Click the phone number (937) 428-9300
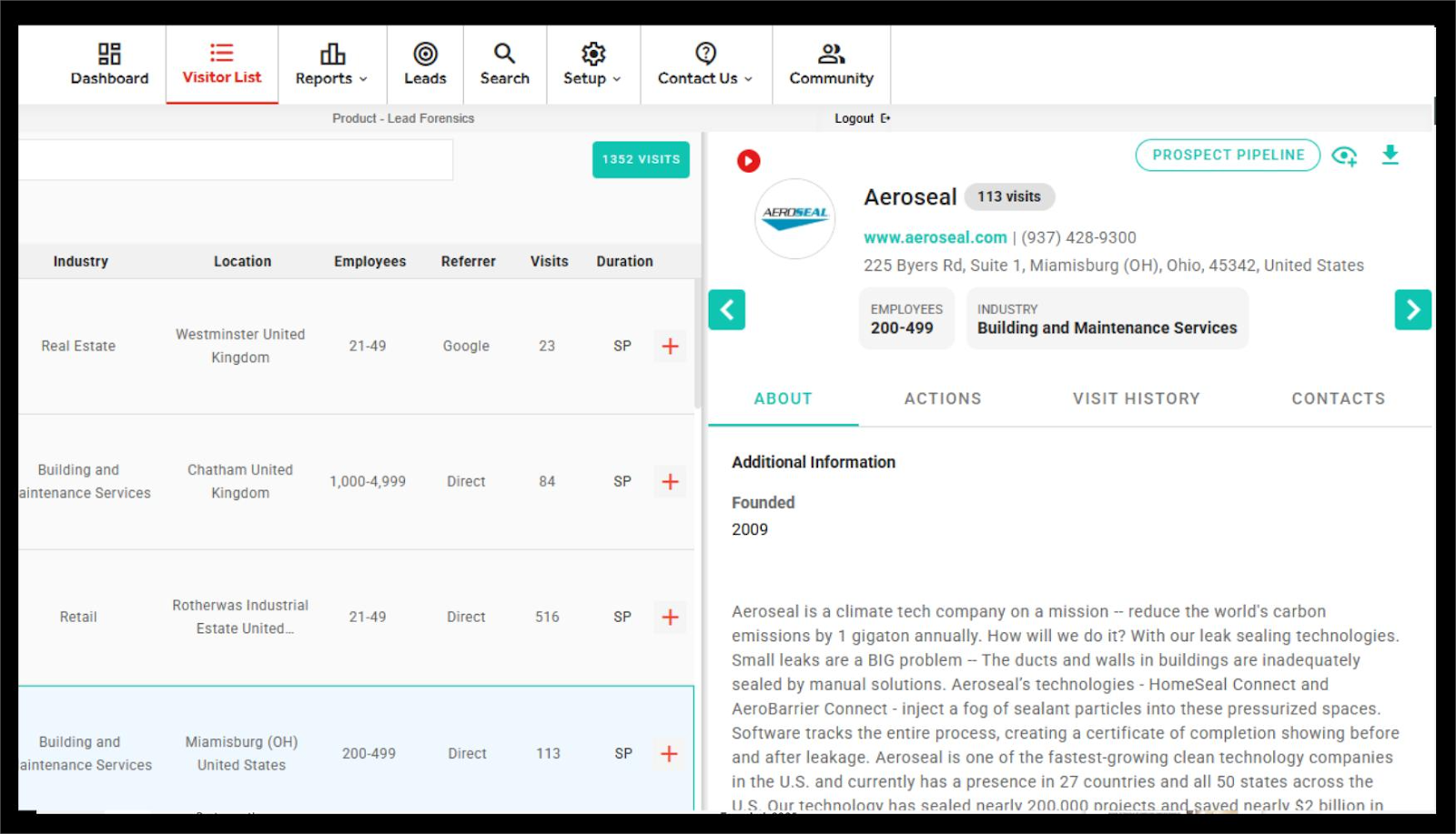The image size is (1456, 834). point(1078,237)
